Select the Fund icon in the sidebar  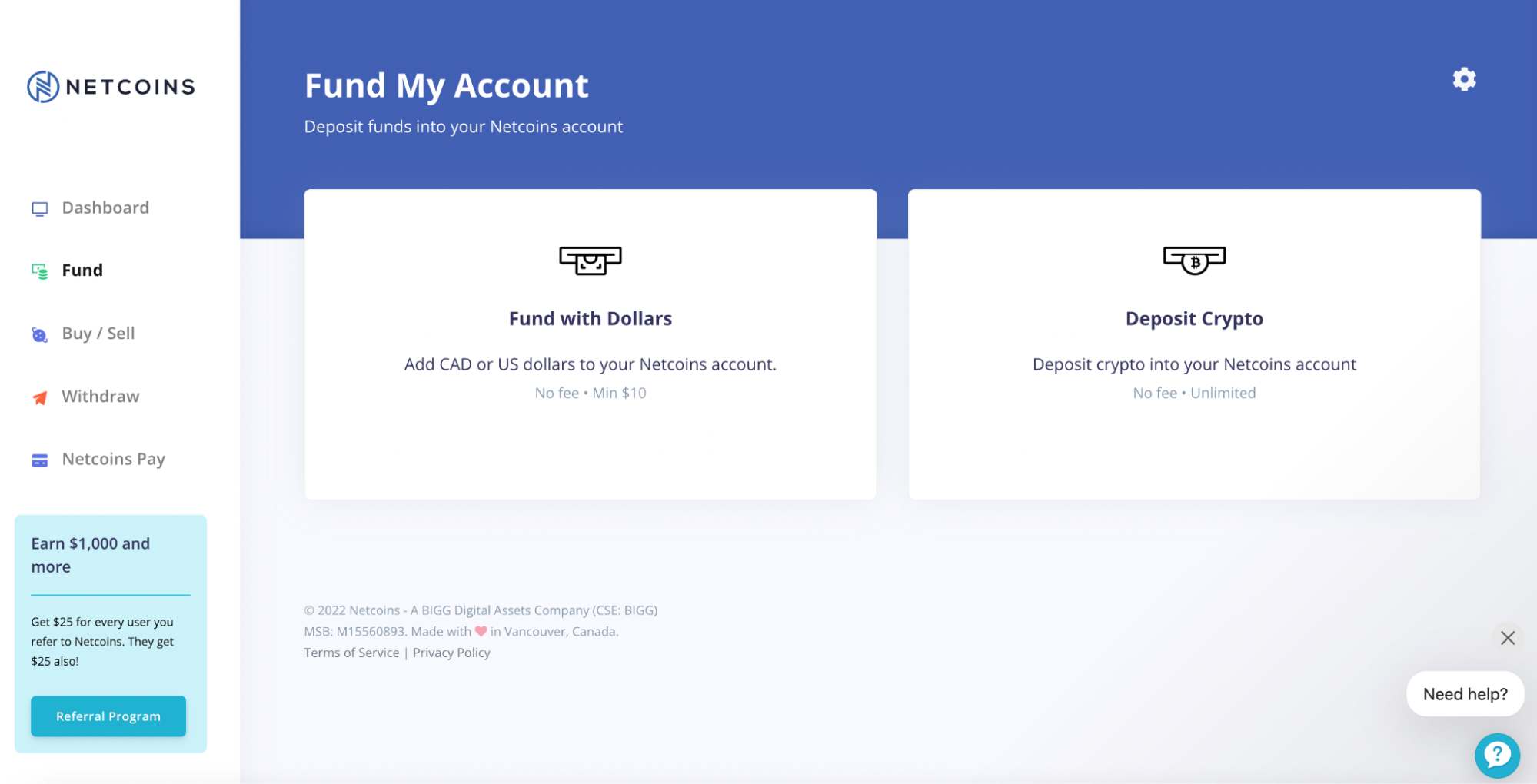39,270
